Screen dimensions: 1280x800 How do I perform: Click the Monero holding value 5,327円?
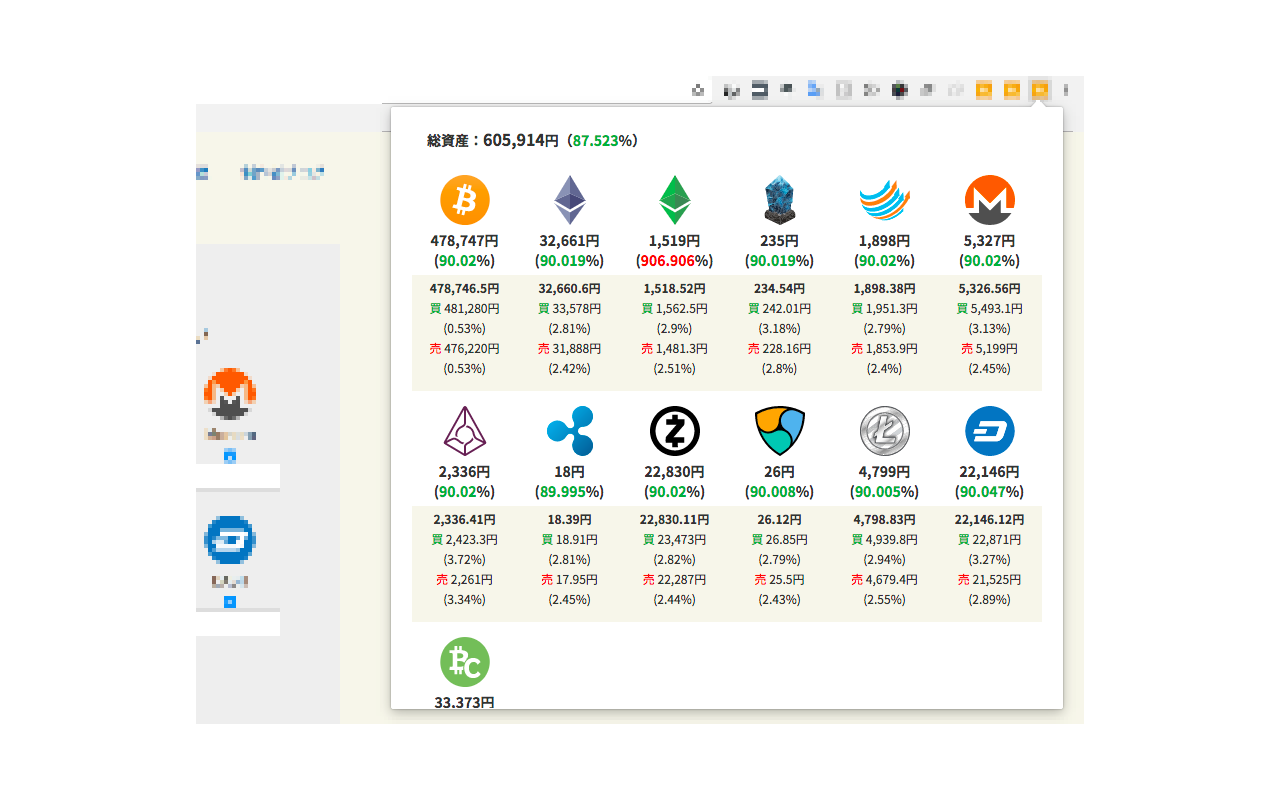(x=990, y=241)
